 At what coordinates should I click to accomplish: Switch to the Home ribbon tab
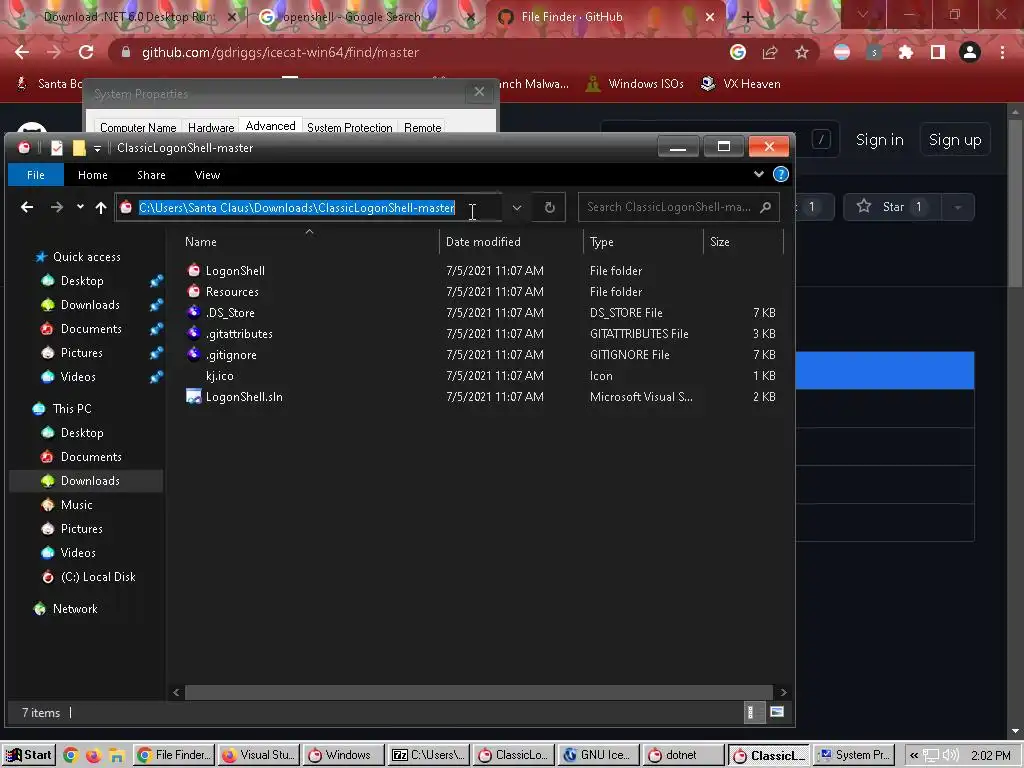coord(93,174)
